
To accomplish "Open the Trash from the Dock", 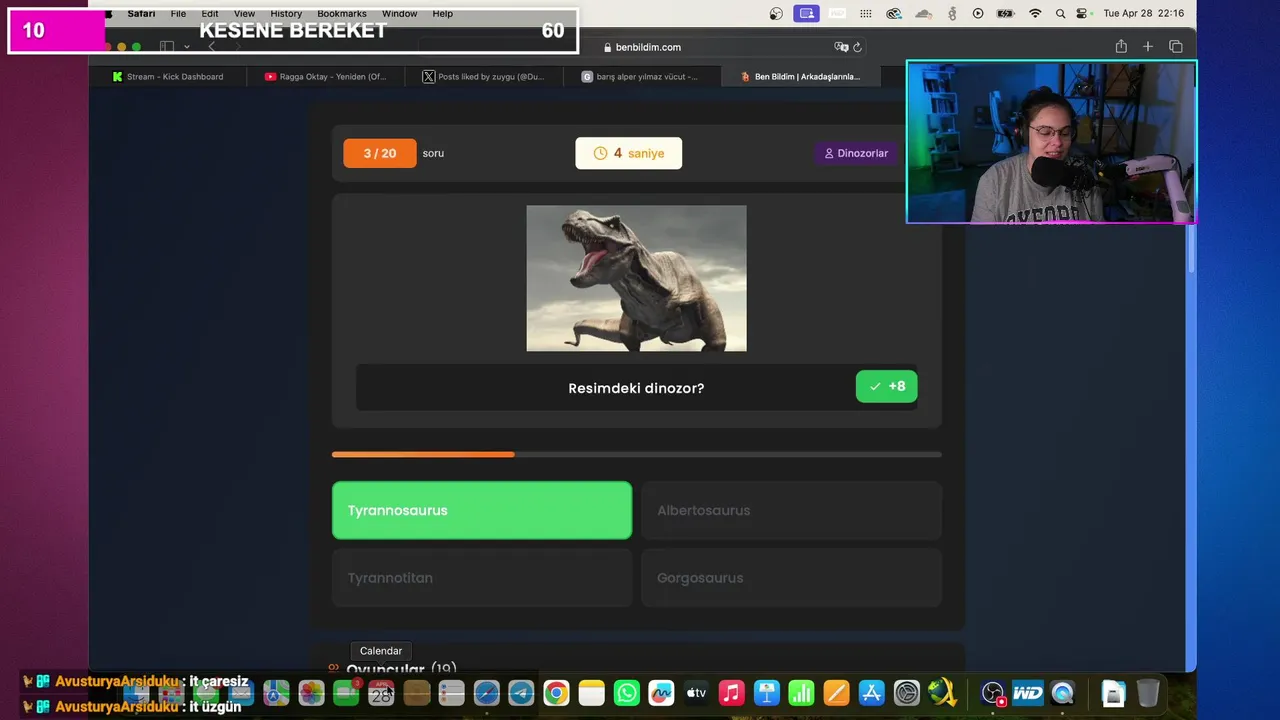I will coord(1148,693).
